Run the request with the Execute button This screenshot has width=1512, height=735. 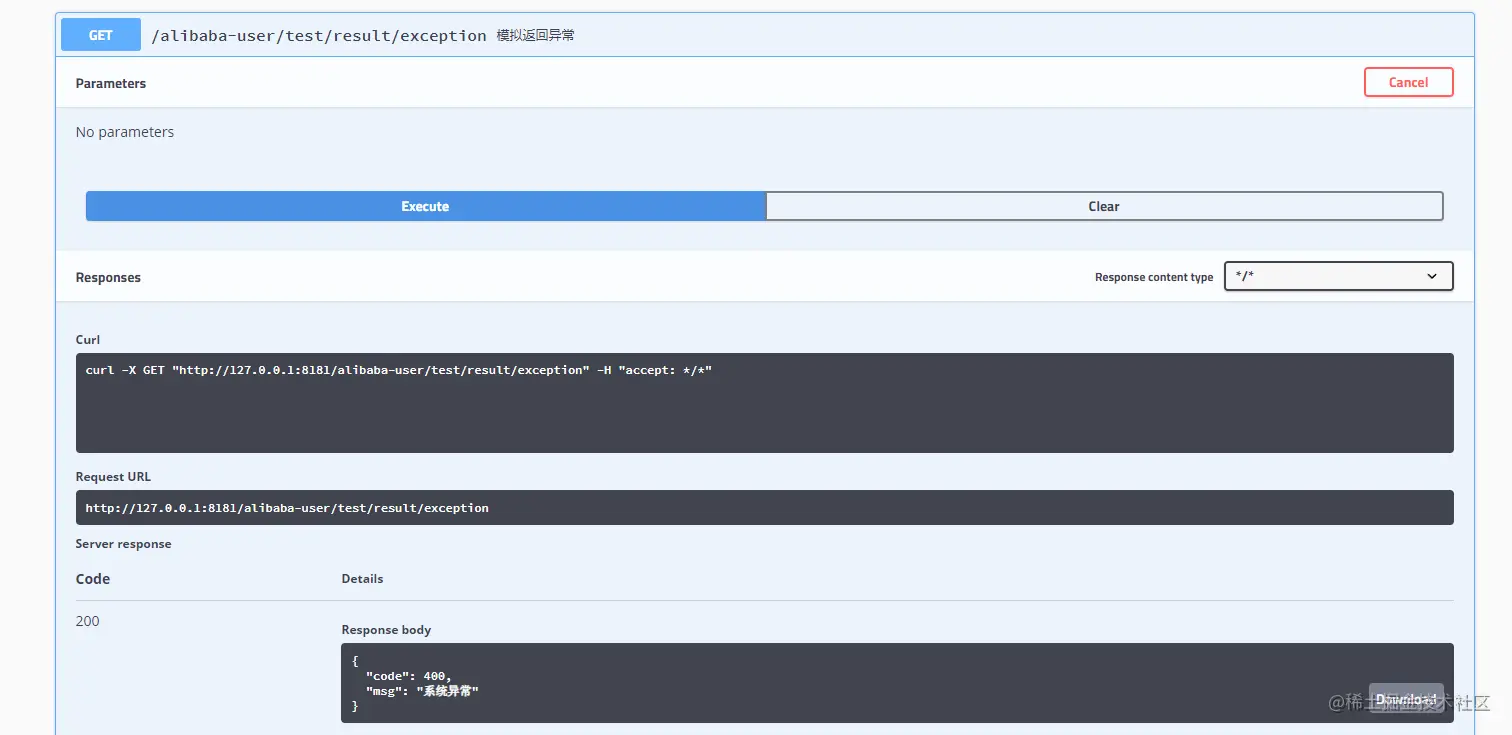point(425,206)
